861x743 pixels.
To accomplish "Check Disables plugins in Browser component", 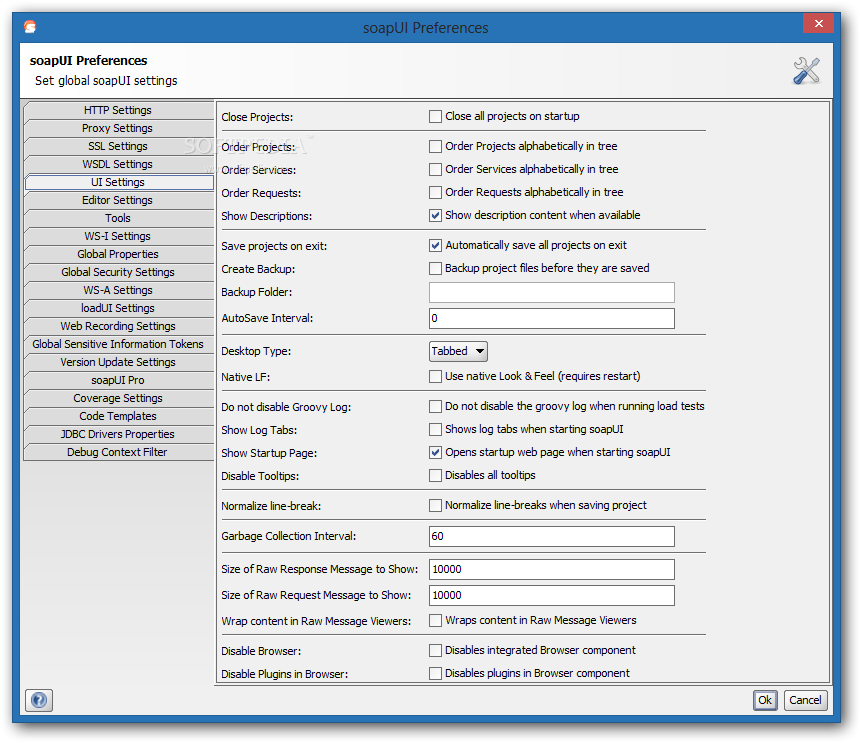I will tap(435, 673).
